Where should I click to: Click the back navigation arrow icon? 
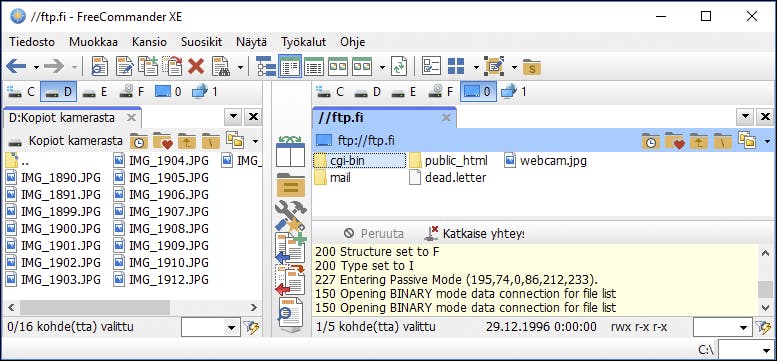tap(16, 66)
